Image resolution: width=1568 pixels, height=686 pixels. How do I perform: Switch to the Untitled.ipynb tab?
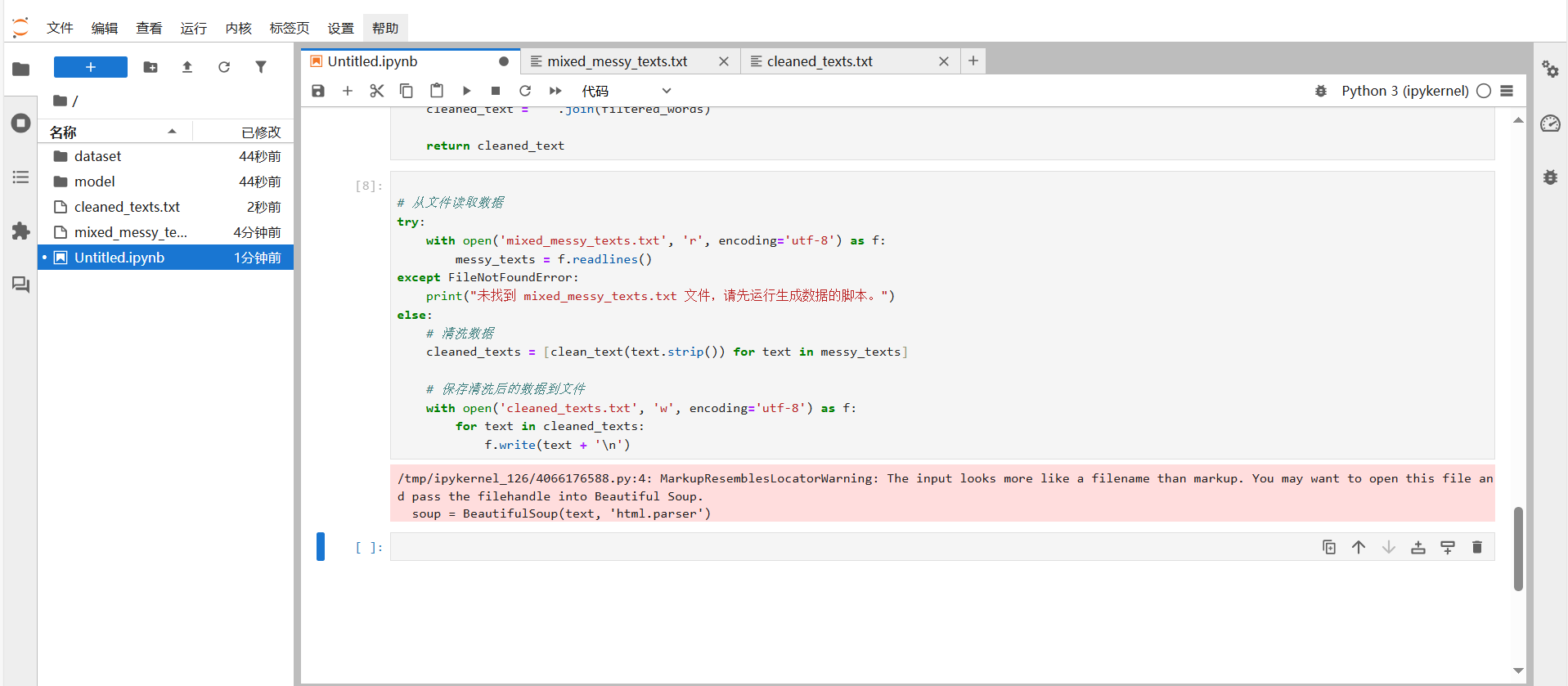pyautogui.click(x=410, y=61)
